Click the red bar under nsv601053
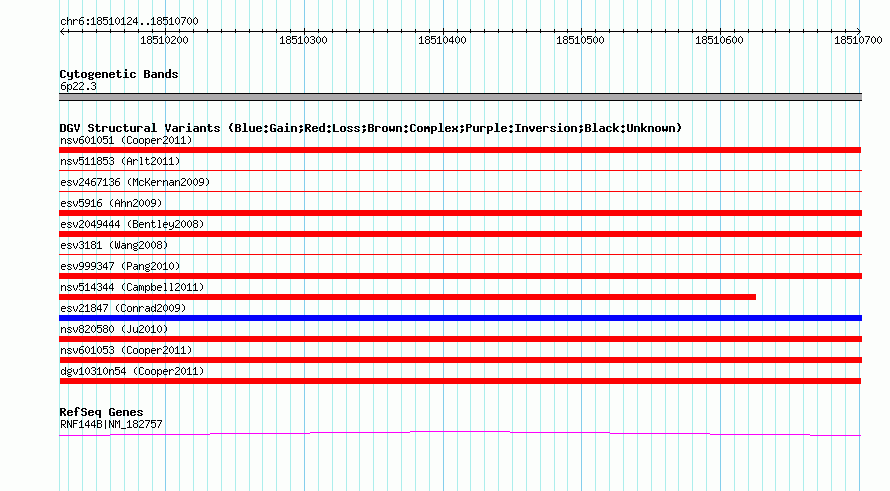Screen dimensions: 890x491 pyautogui.click(x=460, y=360)
